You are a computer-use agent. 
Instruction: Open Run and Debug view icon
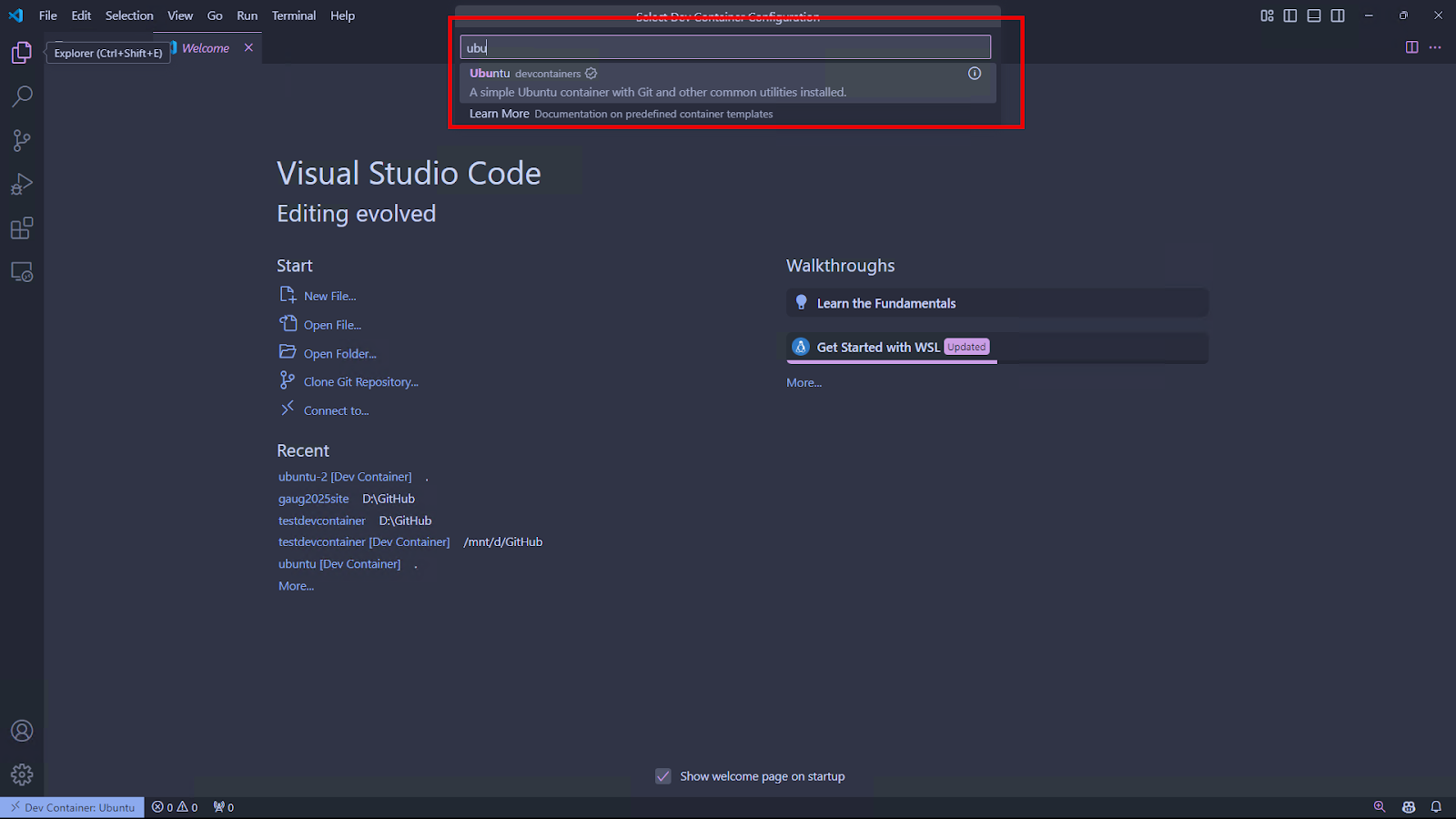[x=22, y=184]
